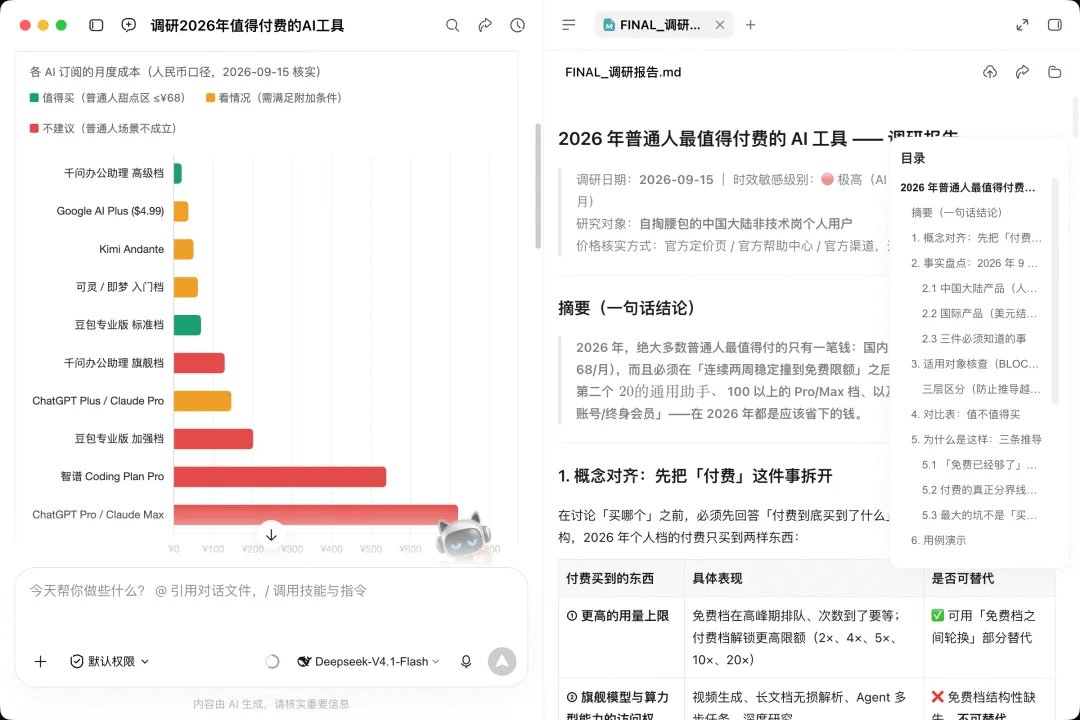Select 豆包专业版 标准档 green bar
The image size is (1080, 720).
(187, 325)
